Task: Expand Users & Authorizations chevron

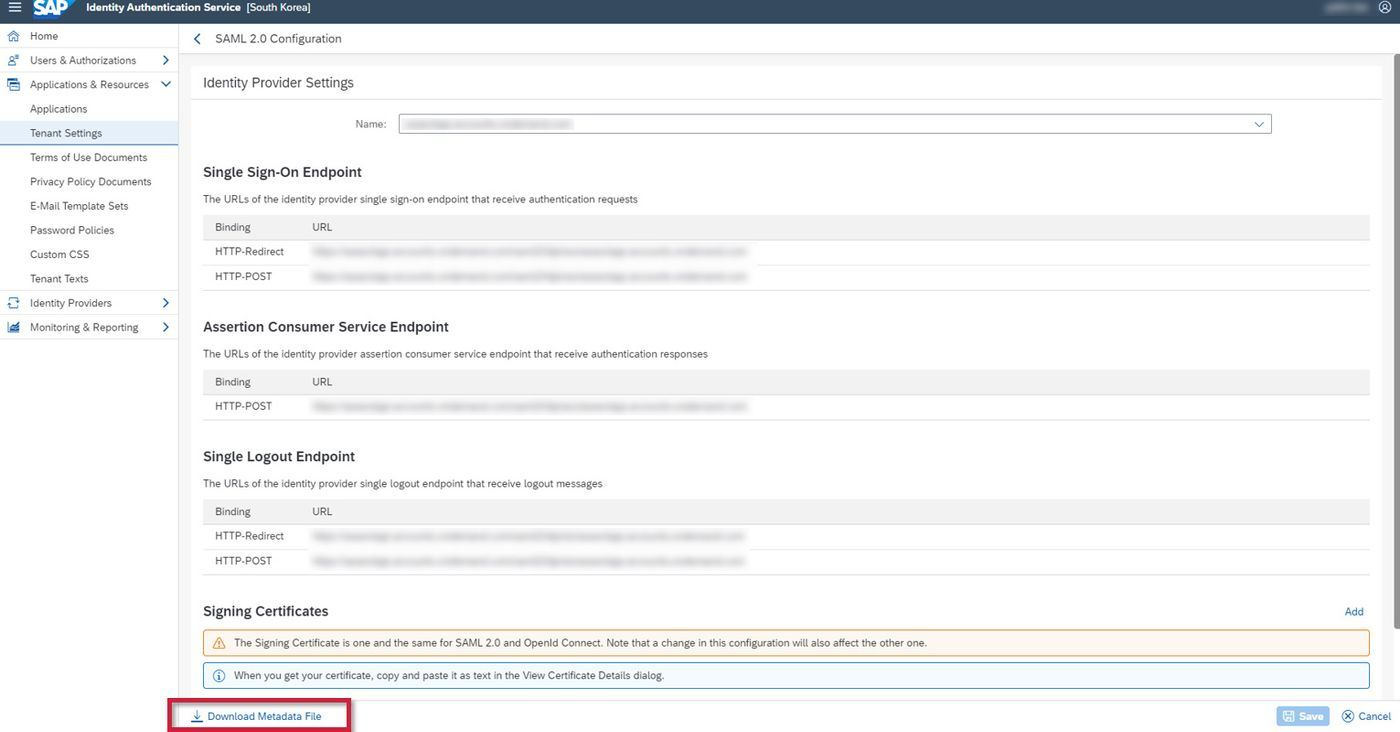Action: (166, 60)
